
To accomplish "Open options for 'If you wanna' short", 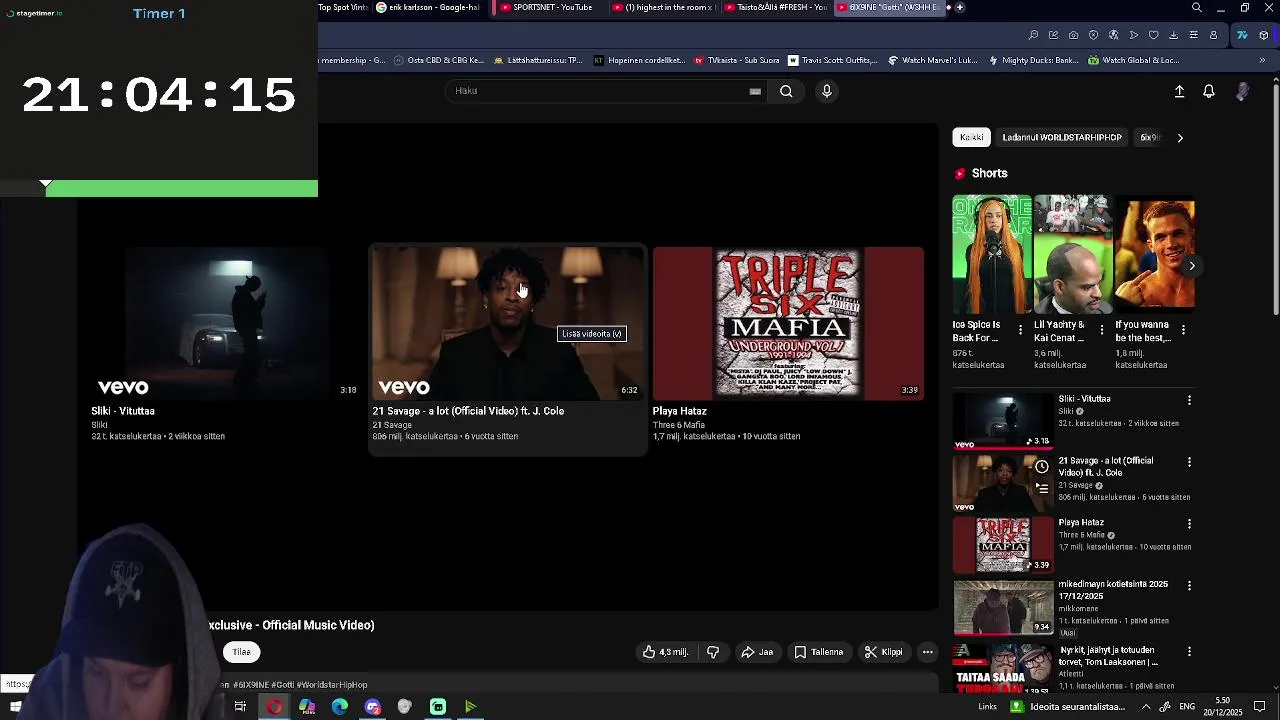I will pos(1183,329).
